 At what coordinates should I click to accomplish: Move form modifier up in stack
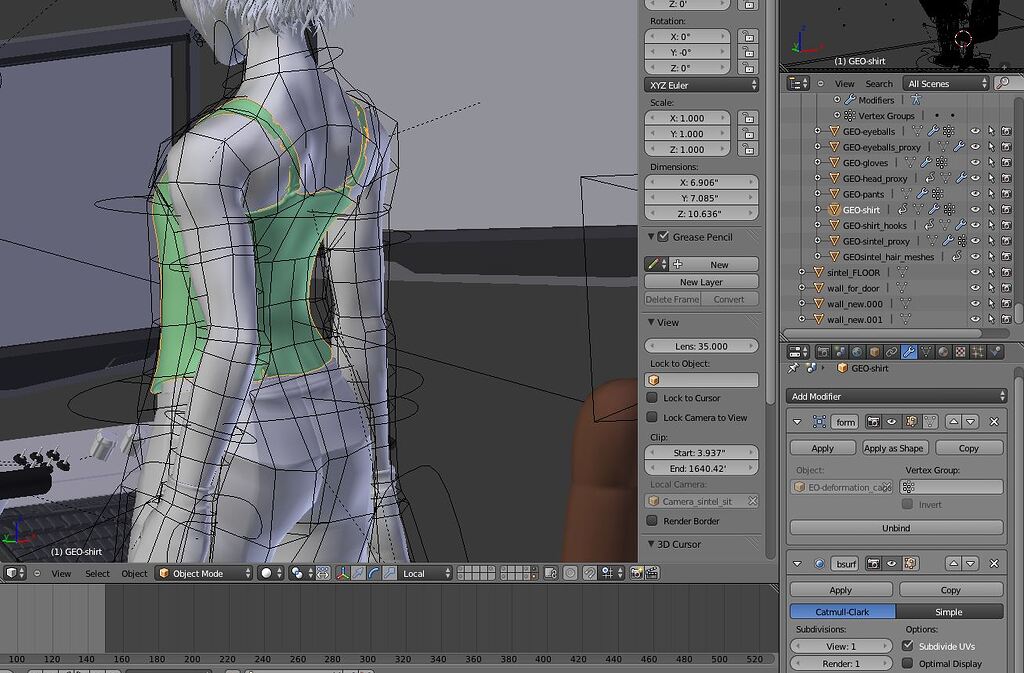click(x=953, y=422)
